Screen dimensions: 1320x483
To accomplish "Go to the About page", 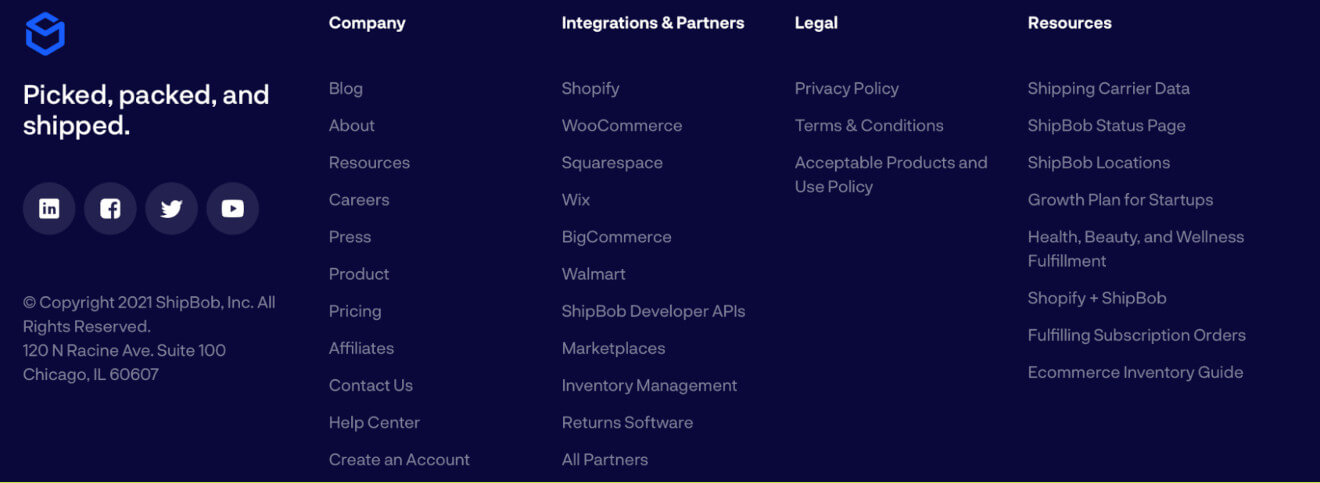I will [x=352, y=125].
